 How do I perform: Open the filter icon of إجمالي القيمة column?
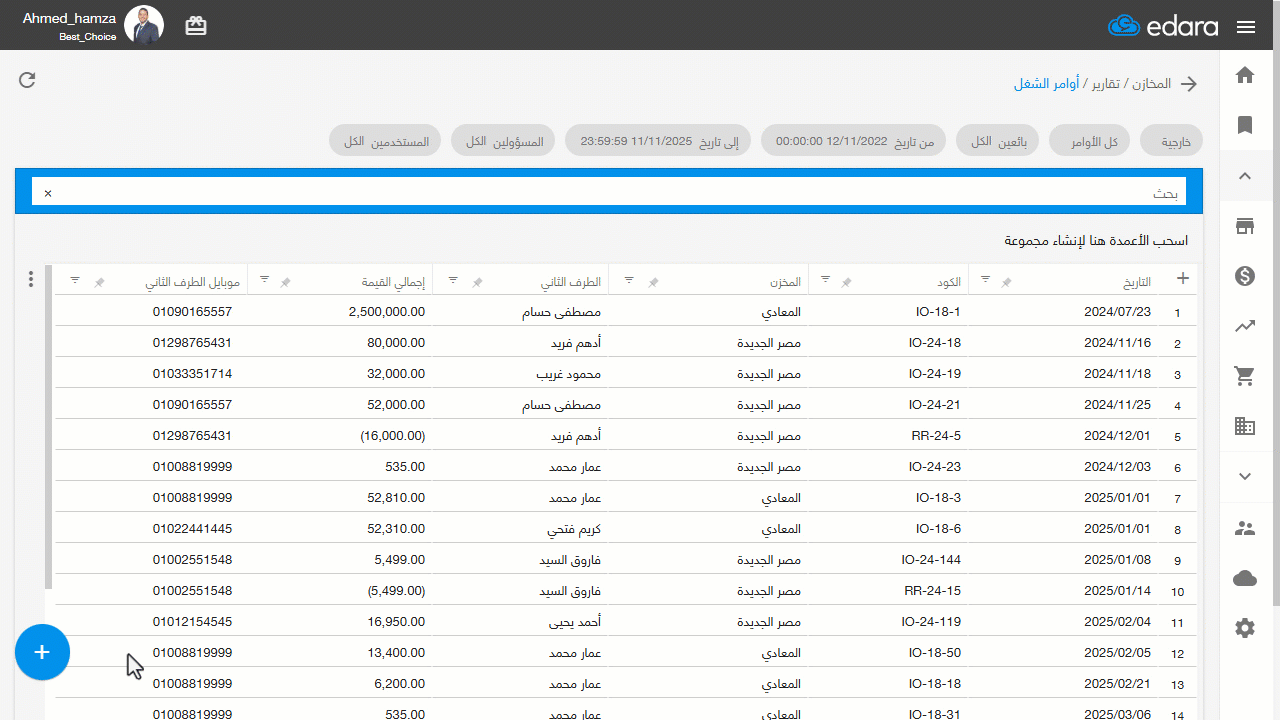[264, 280]
